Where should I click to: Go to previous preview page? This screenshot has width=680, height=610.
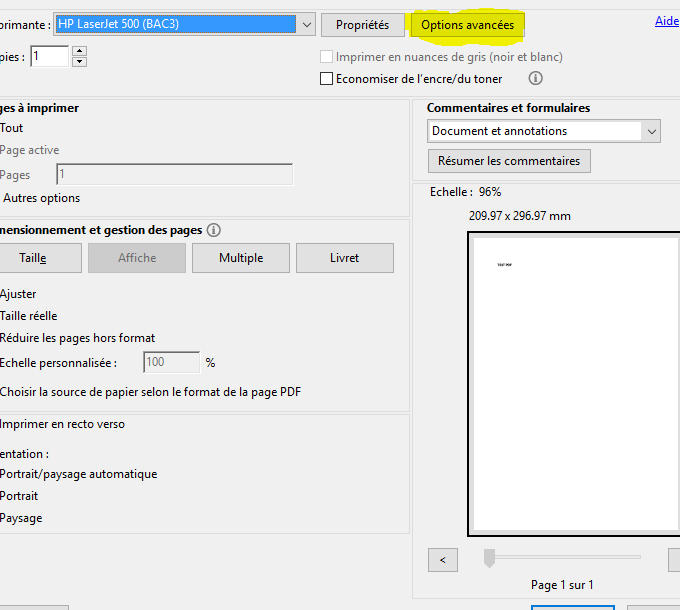tap(443, 560)
